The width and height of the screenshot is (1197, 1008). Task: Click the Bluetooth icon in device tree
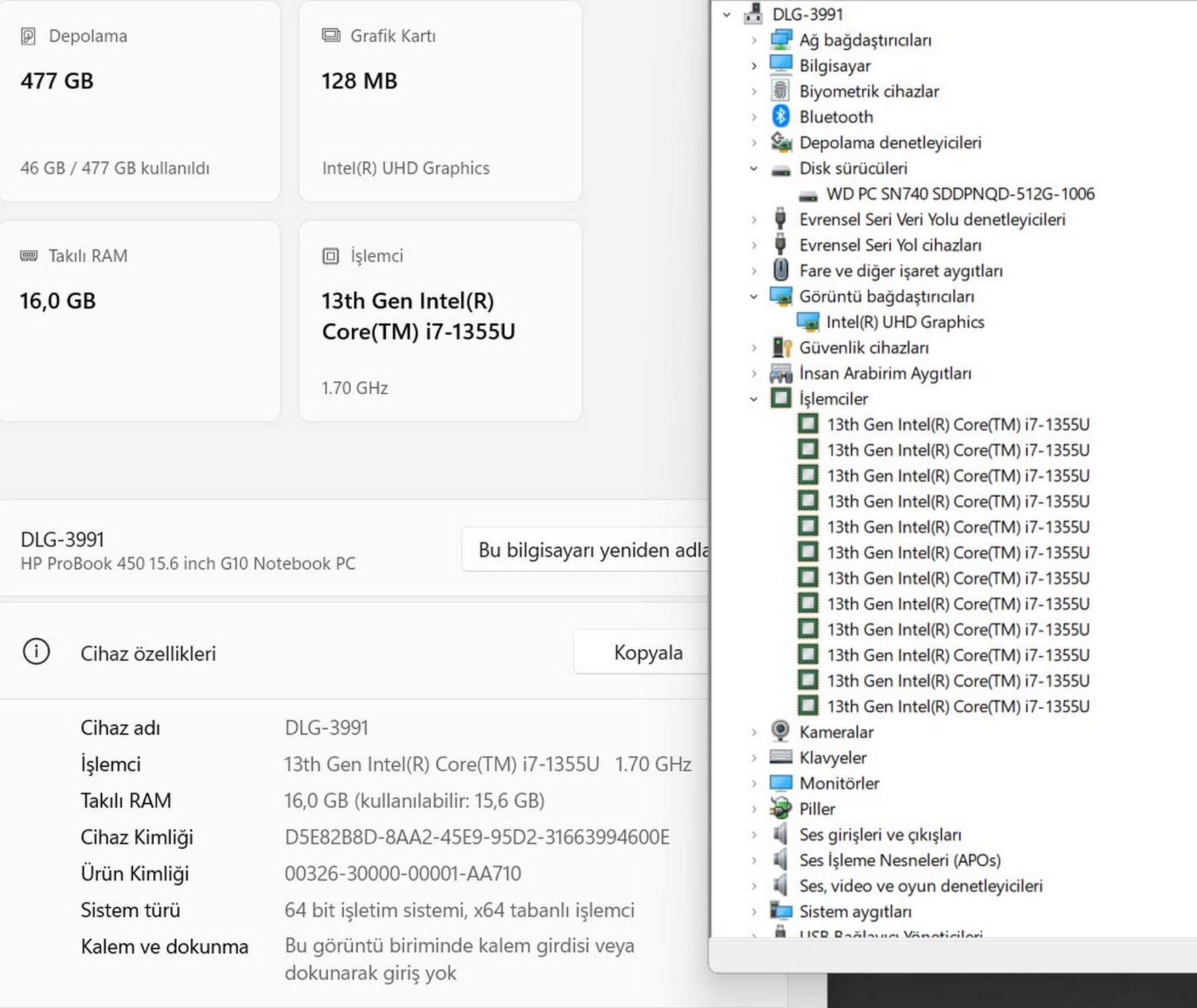(x=780, y=116)
